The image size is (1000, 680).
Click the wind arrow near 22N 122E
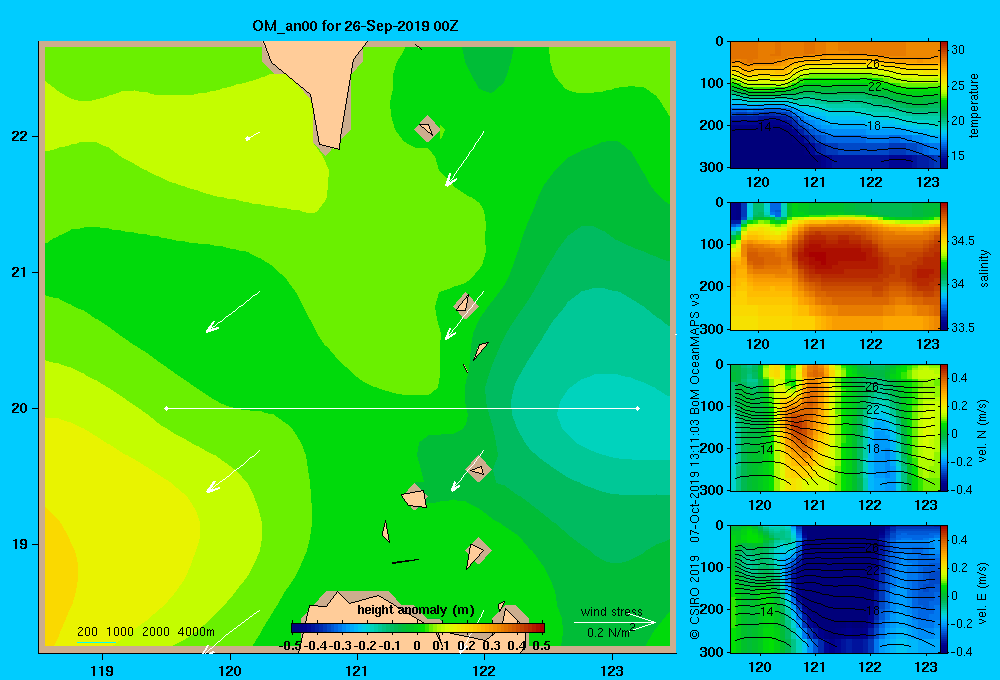point(464,159)
